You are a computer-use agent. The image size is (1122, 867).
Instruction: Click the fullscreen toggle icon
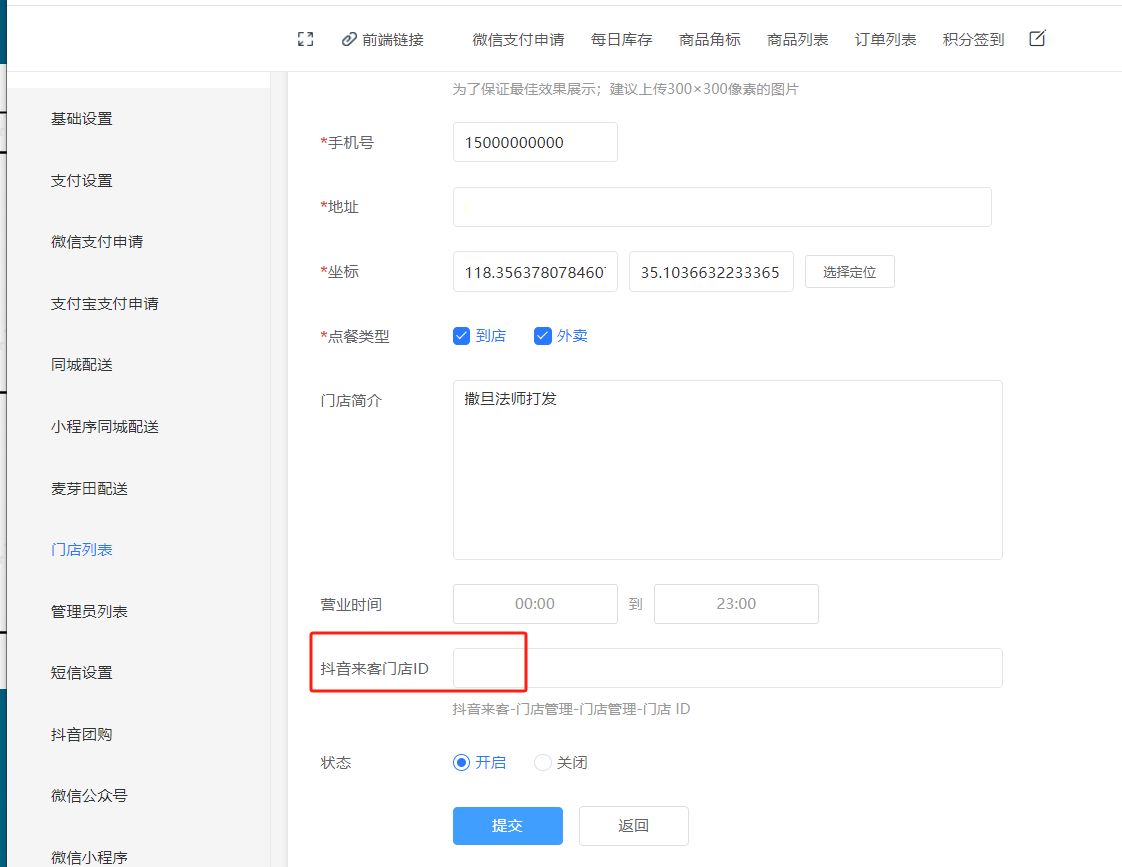306,39
